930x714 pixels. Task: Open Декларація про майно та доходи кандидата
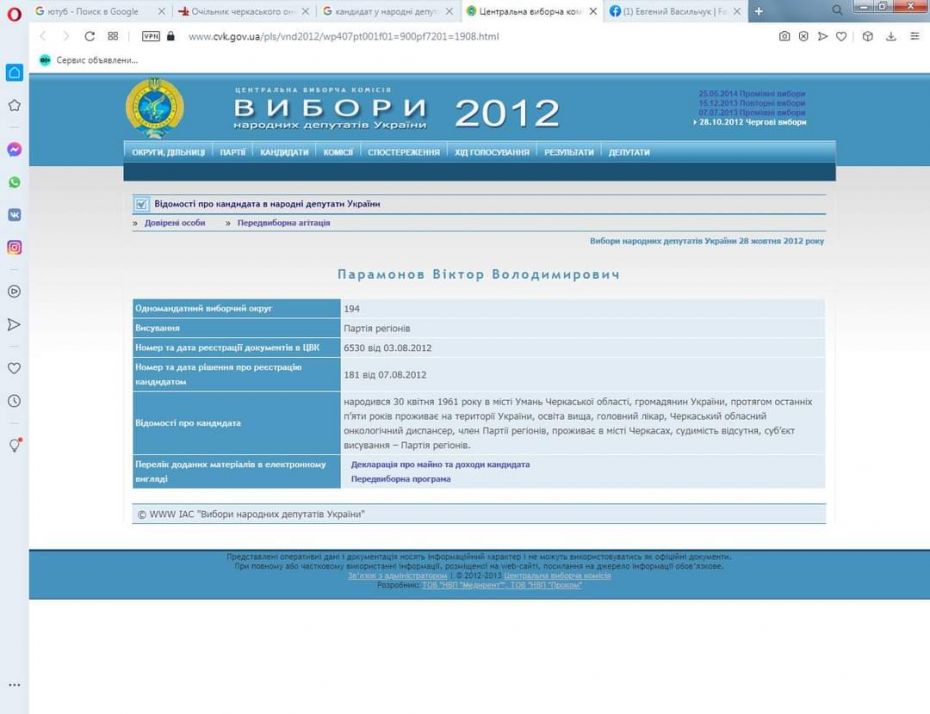pos(440,464)
